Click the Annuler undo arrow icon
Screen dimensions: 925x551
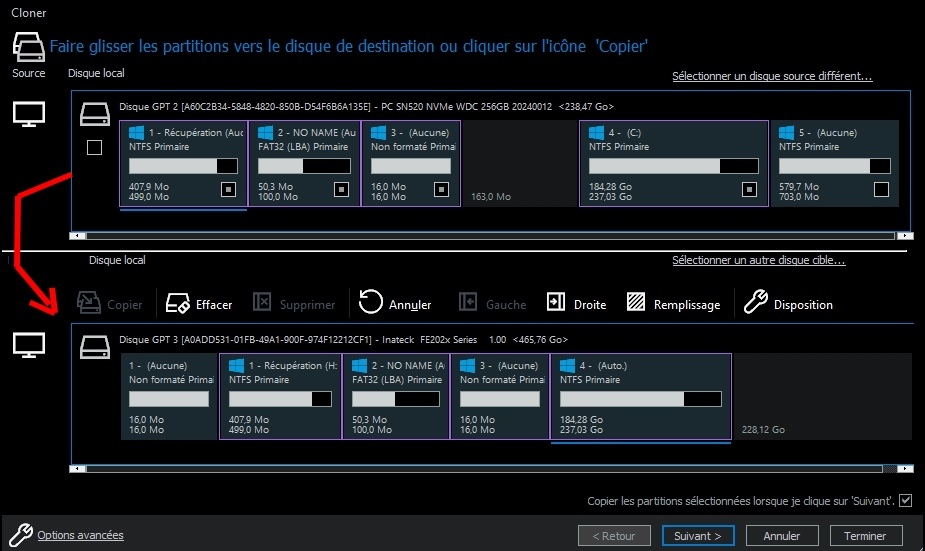coord(370,302)
